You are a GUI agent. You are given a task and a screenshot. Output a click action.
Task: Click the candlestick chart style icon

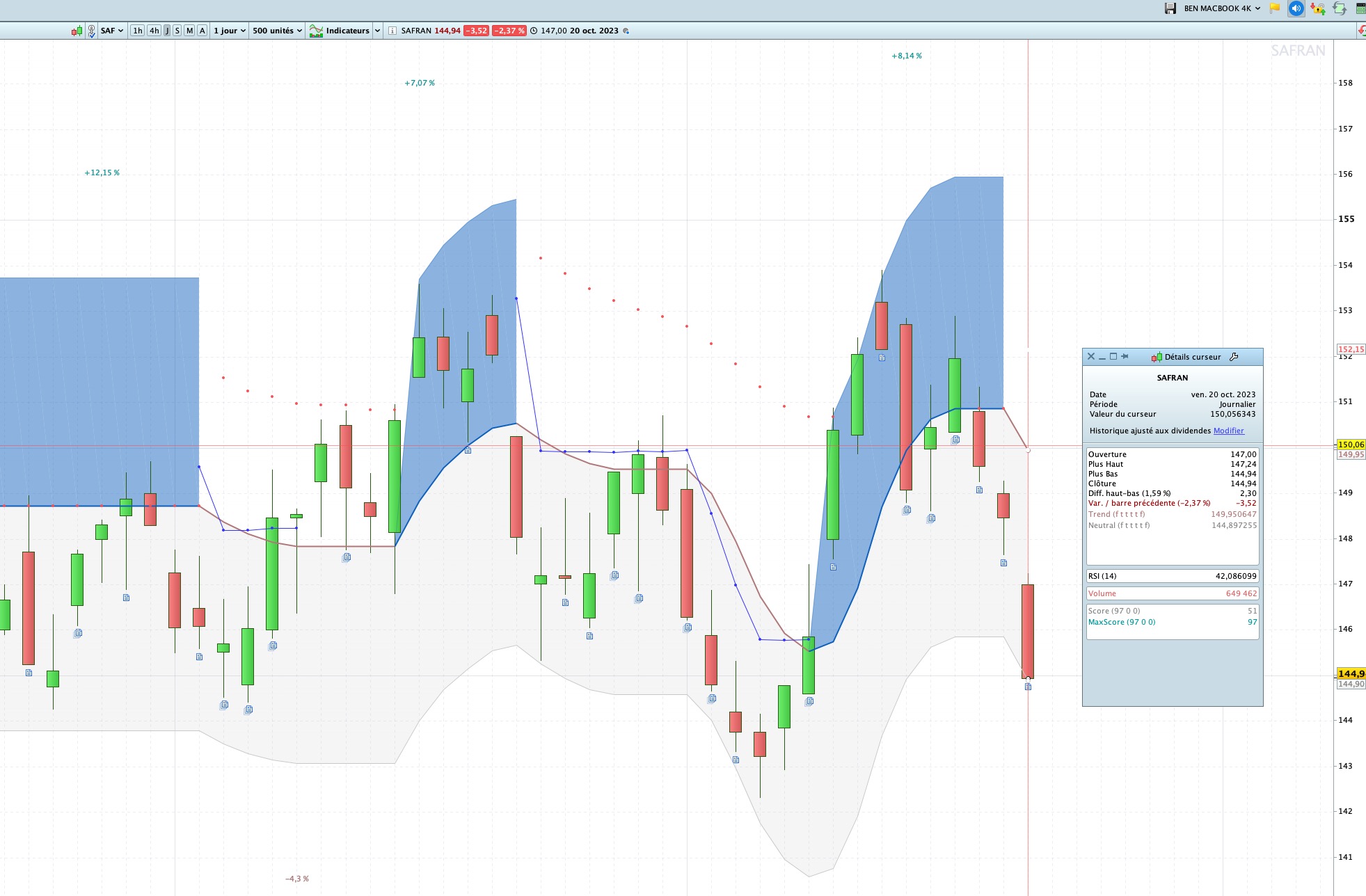click(77, 31)
